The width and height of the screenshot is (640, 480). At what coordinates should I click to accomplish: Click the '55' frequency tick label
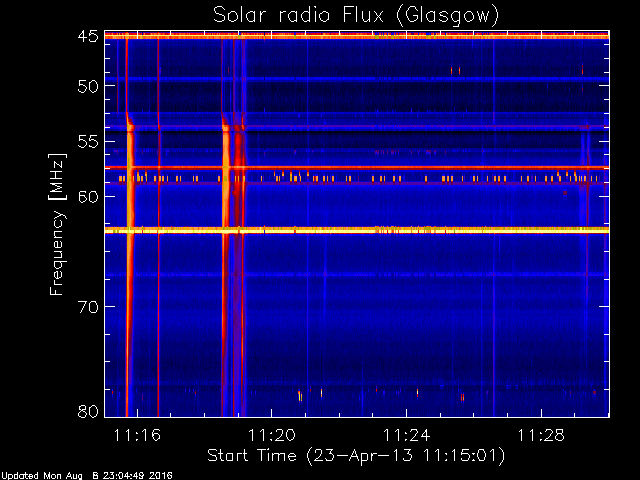click(x=88, y=142)
